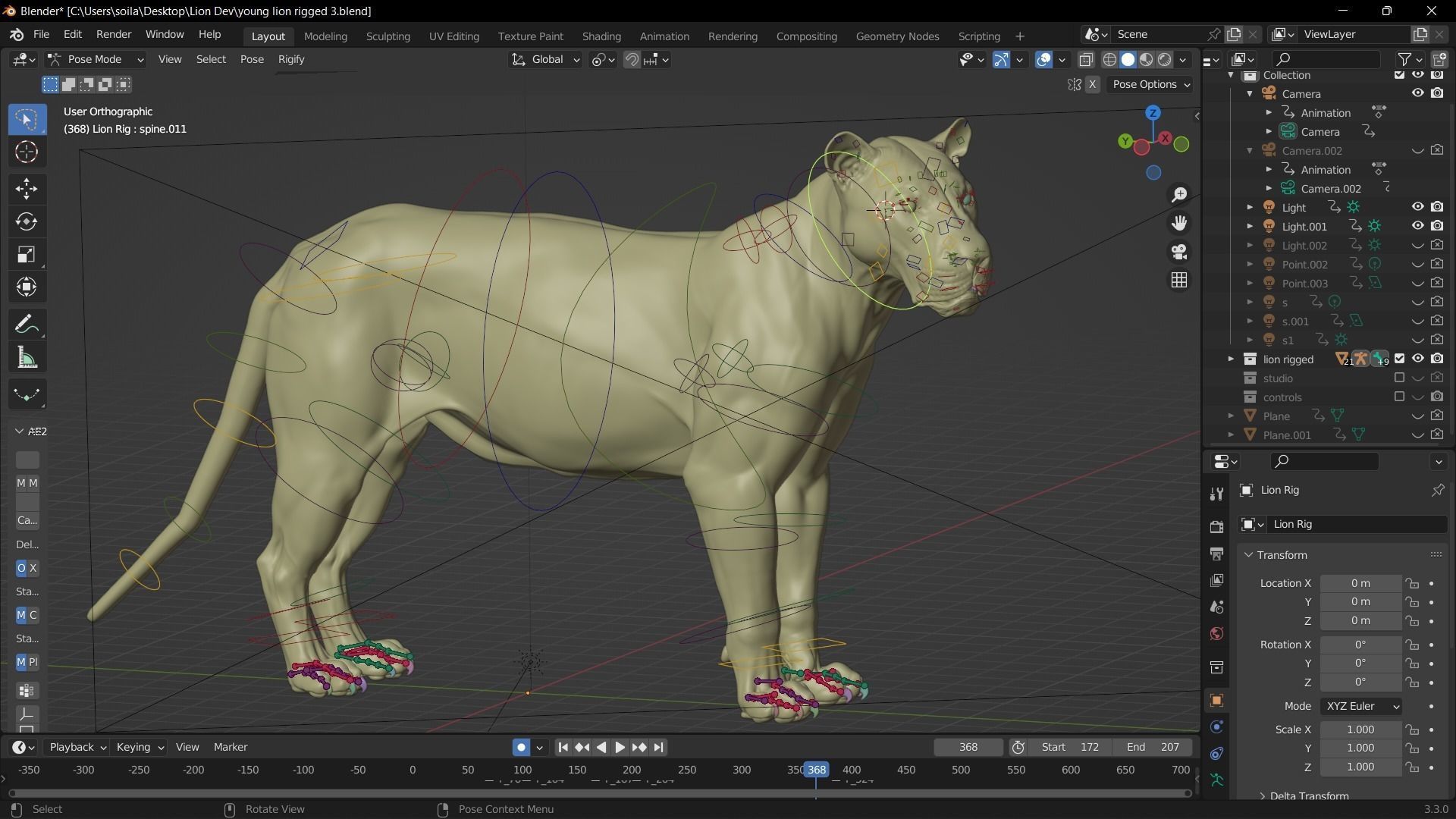Viewport: 1456px width, 819px height.
Task: Toggle viewport overlays button
Action: tap(1044, 59)
